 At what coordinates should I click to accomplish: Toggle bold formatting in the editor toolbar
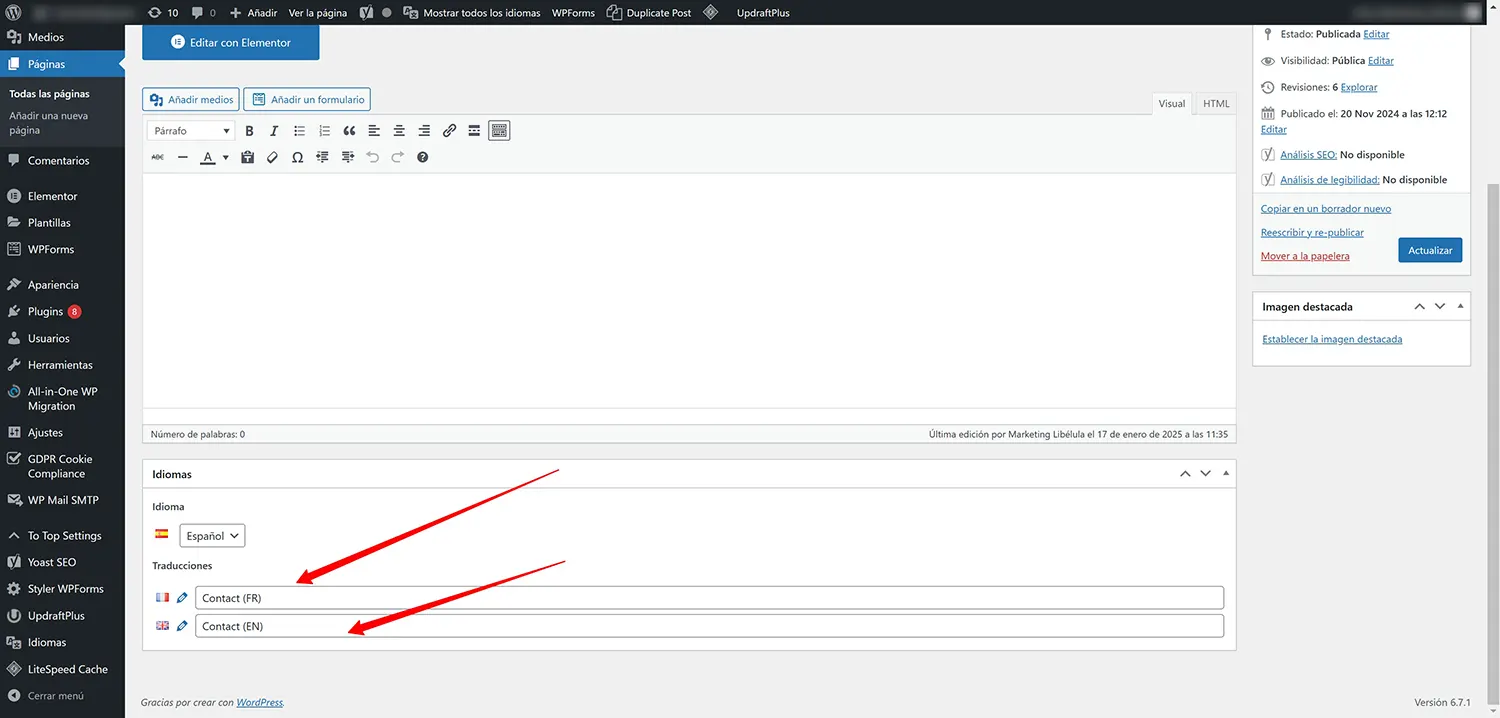(249, 131)
